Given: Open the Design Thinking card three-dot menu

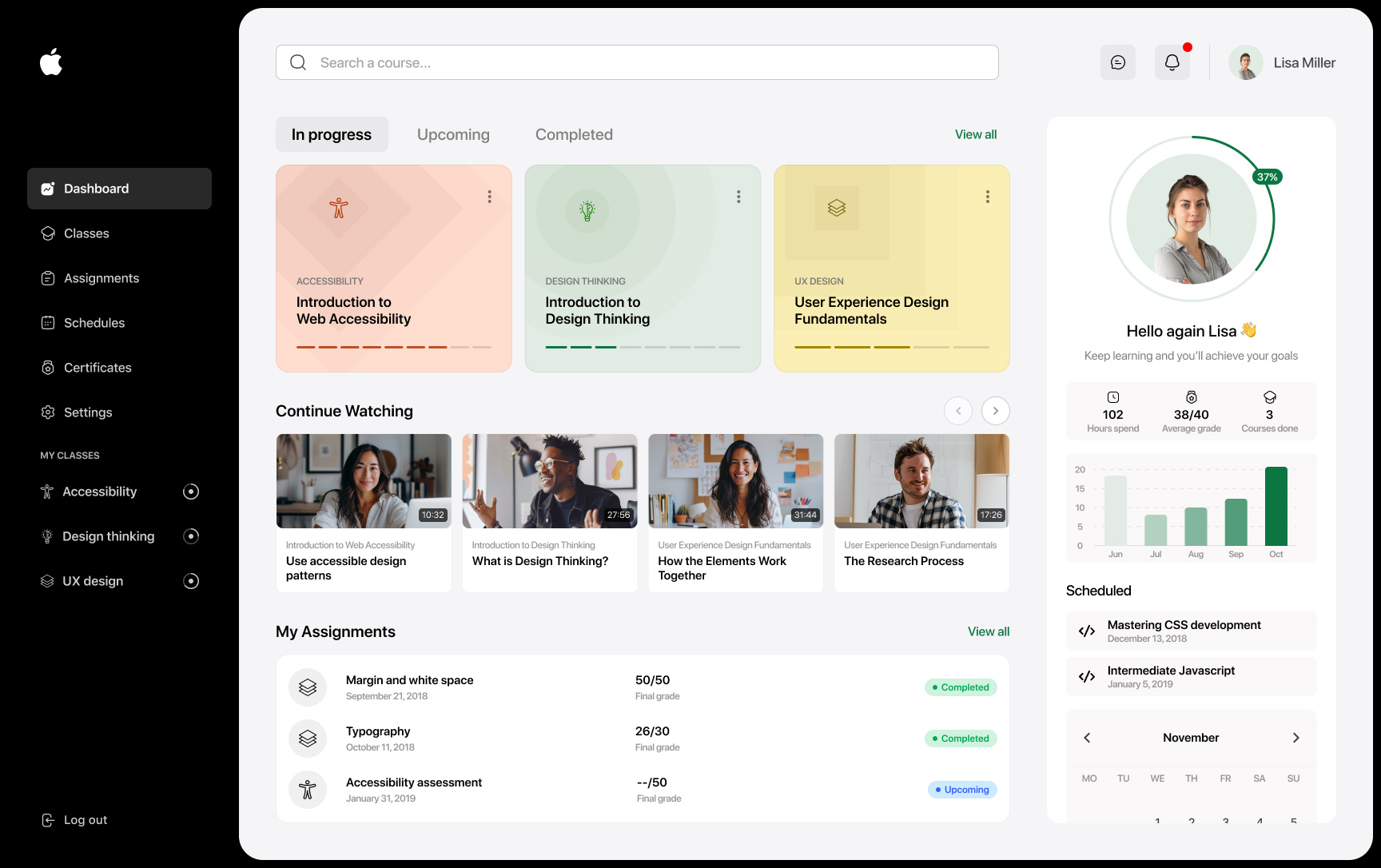Looking at the screenshot, I should [738, 196].
